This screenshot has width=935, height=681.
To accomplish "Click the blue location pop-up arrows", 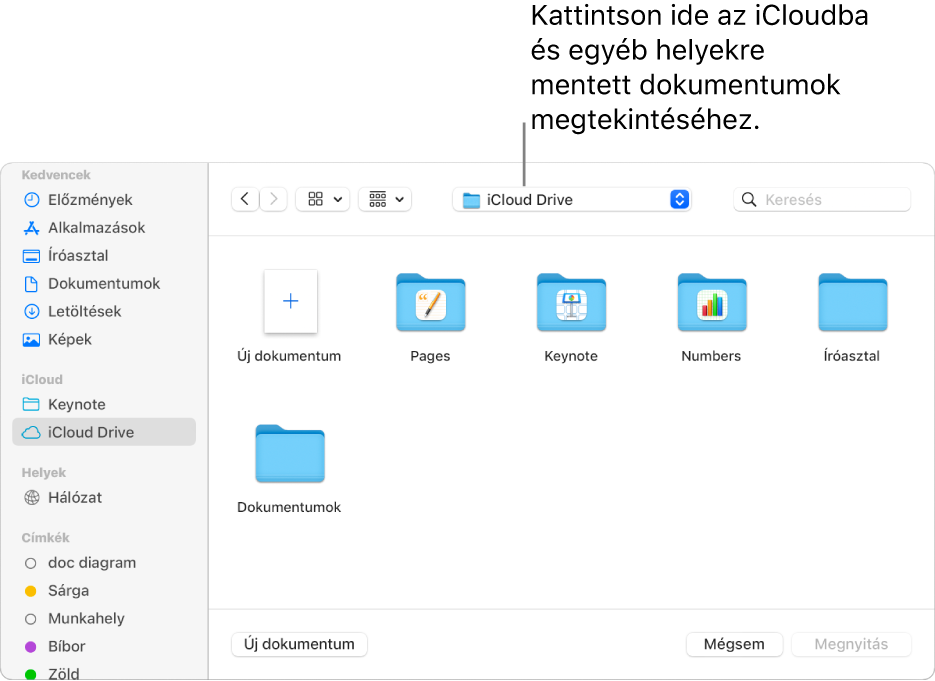I will (679, 200).
